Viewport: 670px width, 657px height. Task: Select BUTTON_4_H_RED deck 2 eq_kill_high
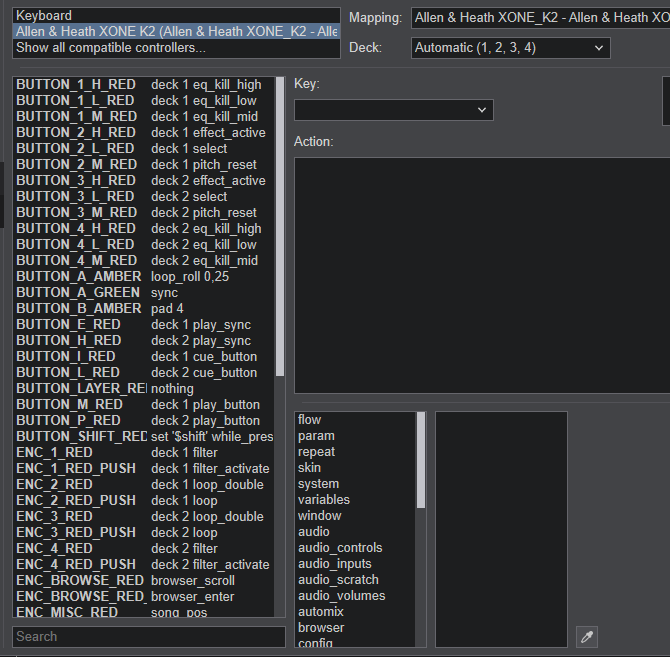(144, 229)
